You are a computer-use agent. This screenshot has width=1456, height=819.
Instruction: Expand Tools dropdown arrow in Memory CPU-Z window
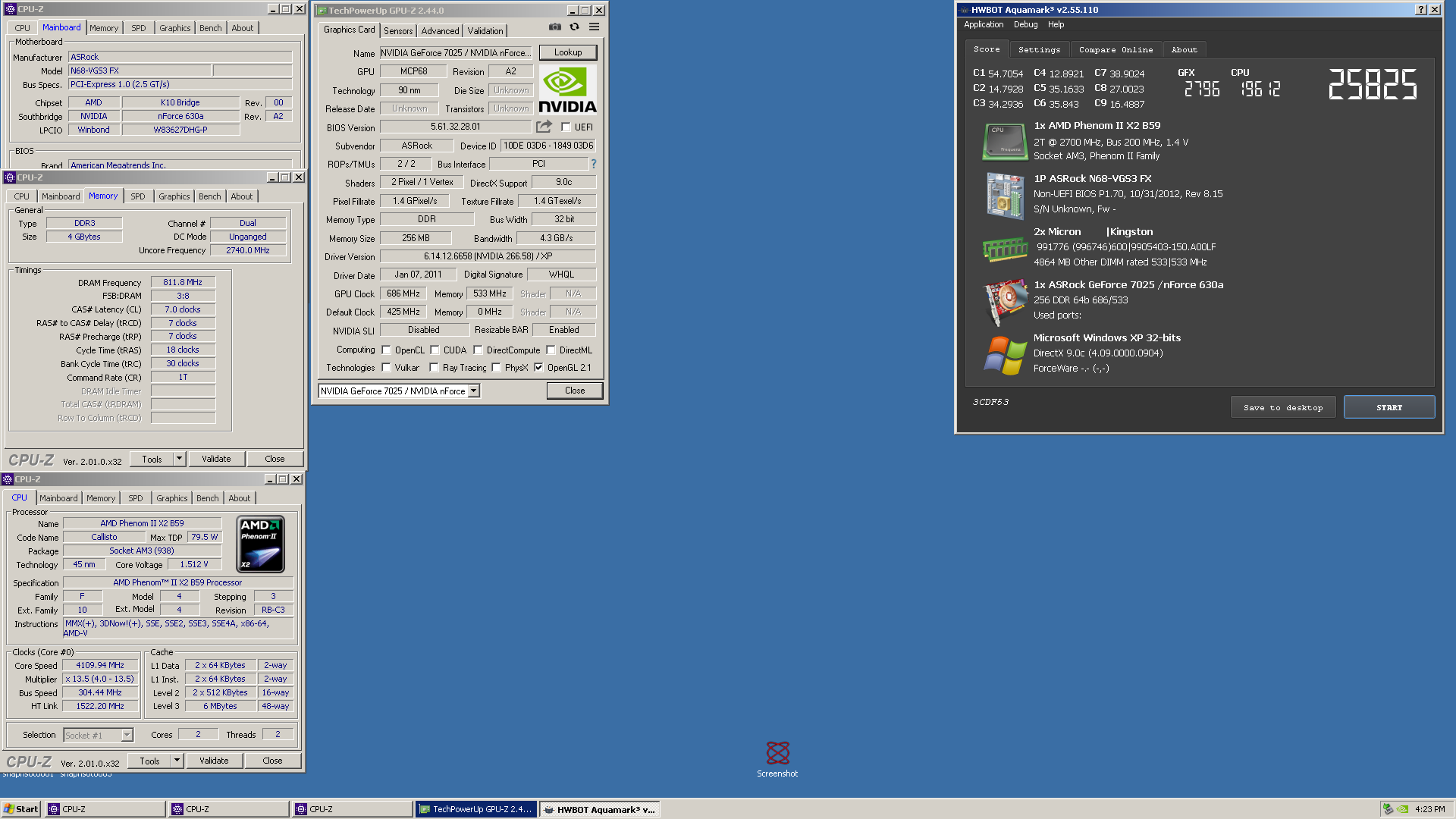(x=179, y=459)
